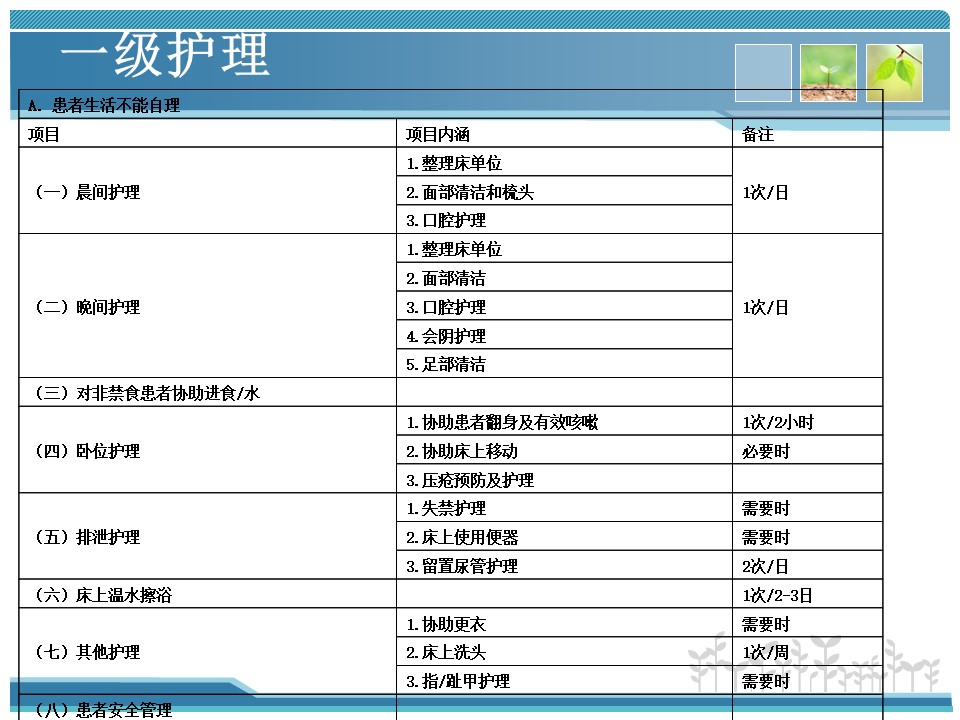Viewport: 960px width, 720px height.
Task: Click the slide title 一级护理
Action: pyautogui.click(x=165, y=54)
